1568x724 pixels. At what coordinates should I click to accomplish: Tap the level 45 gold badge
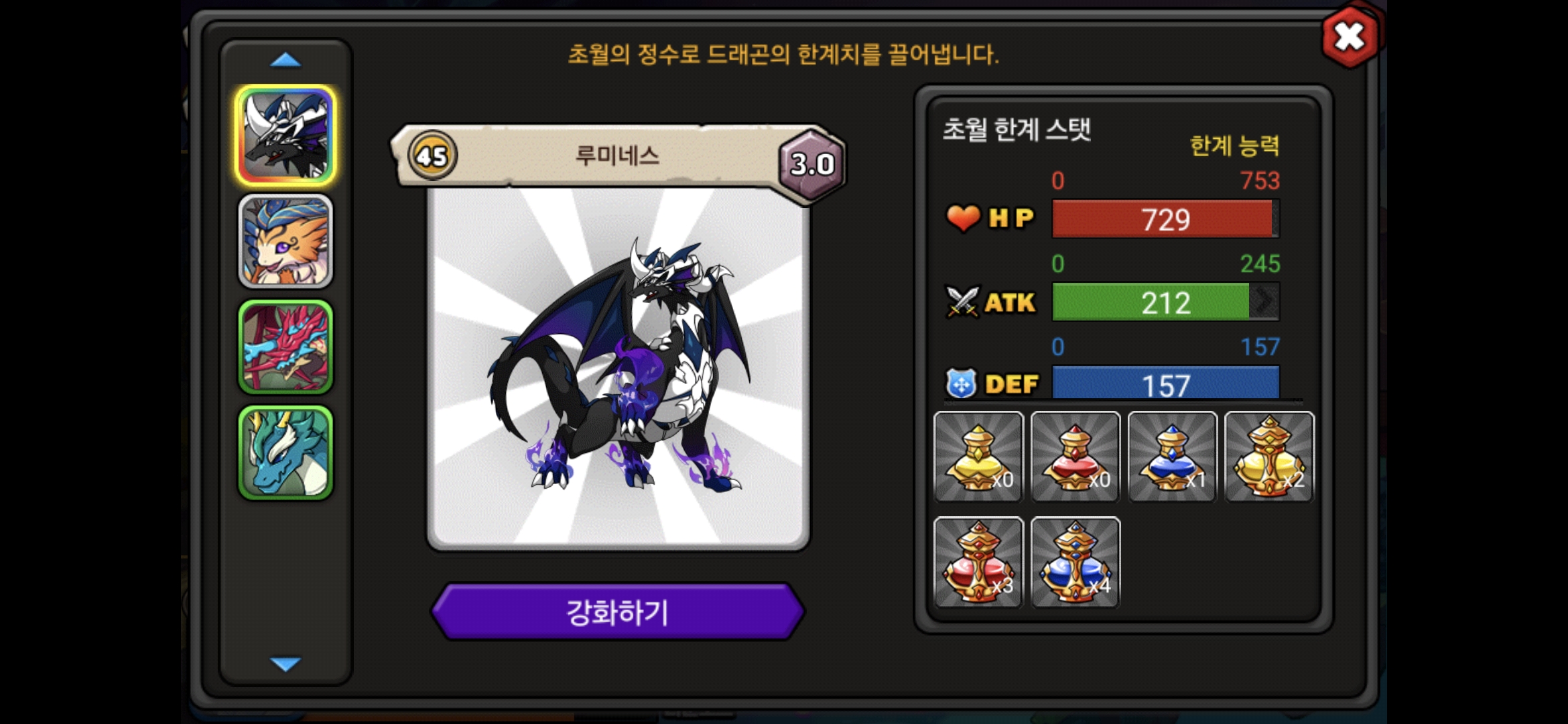[x=432, y=156]
